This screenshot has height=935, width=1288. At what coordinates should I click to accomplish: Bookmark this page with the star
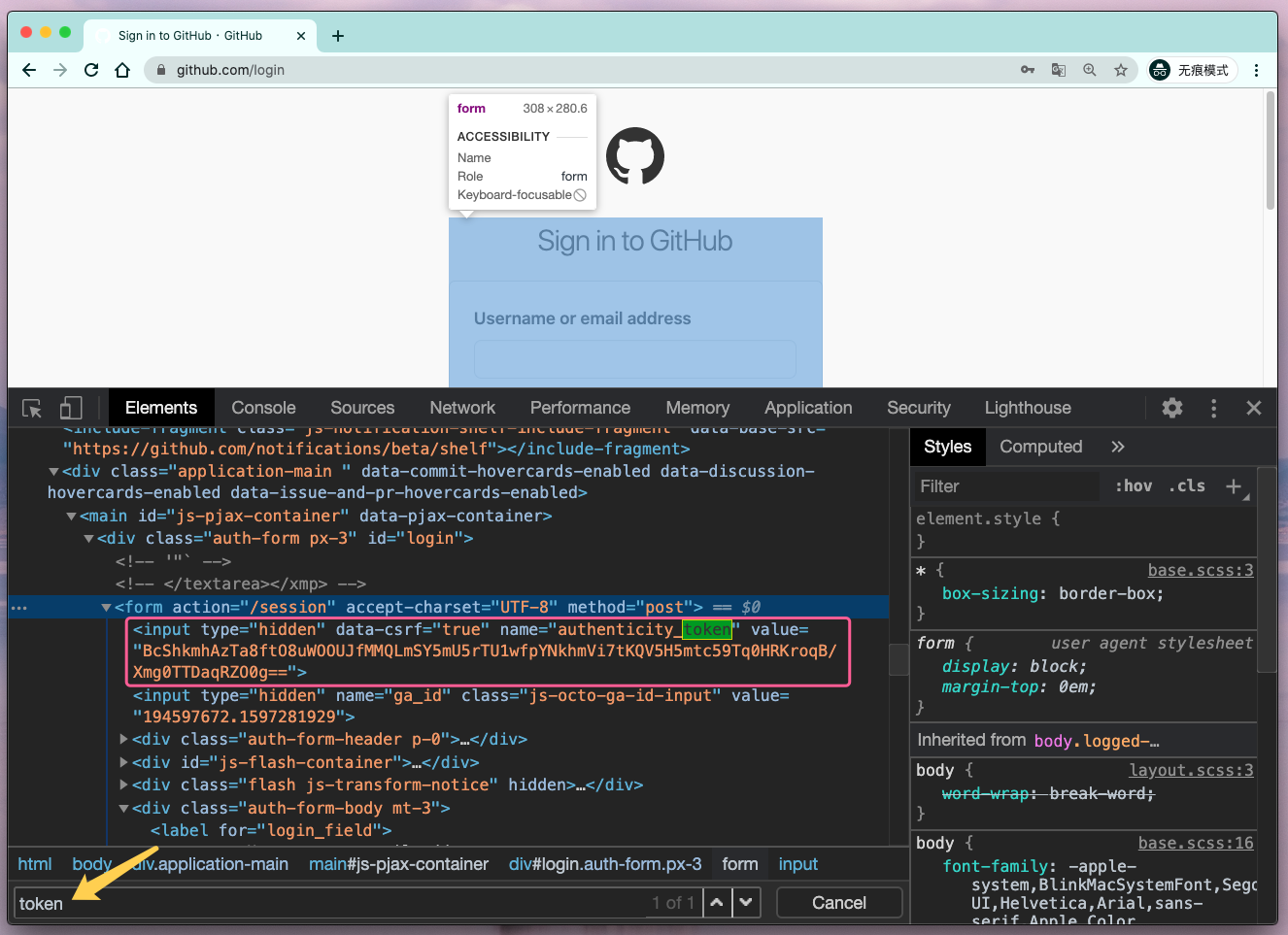(x=1121, y=70)
